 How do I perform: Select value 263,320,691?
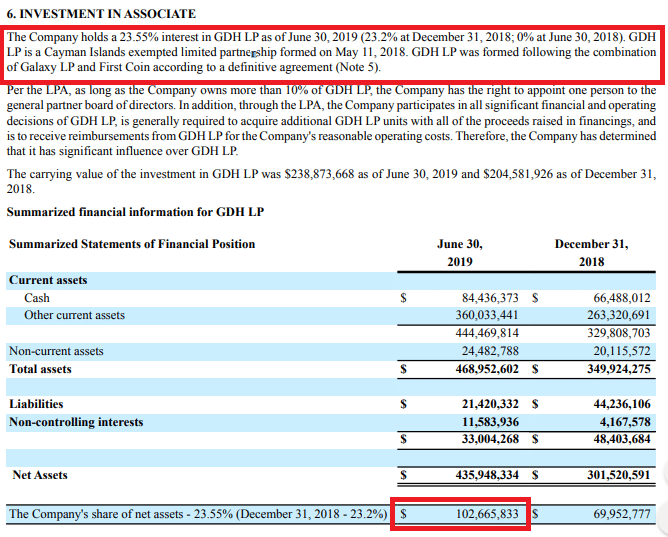619,315
